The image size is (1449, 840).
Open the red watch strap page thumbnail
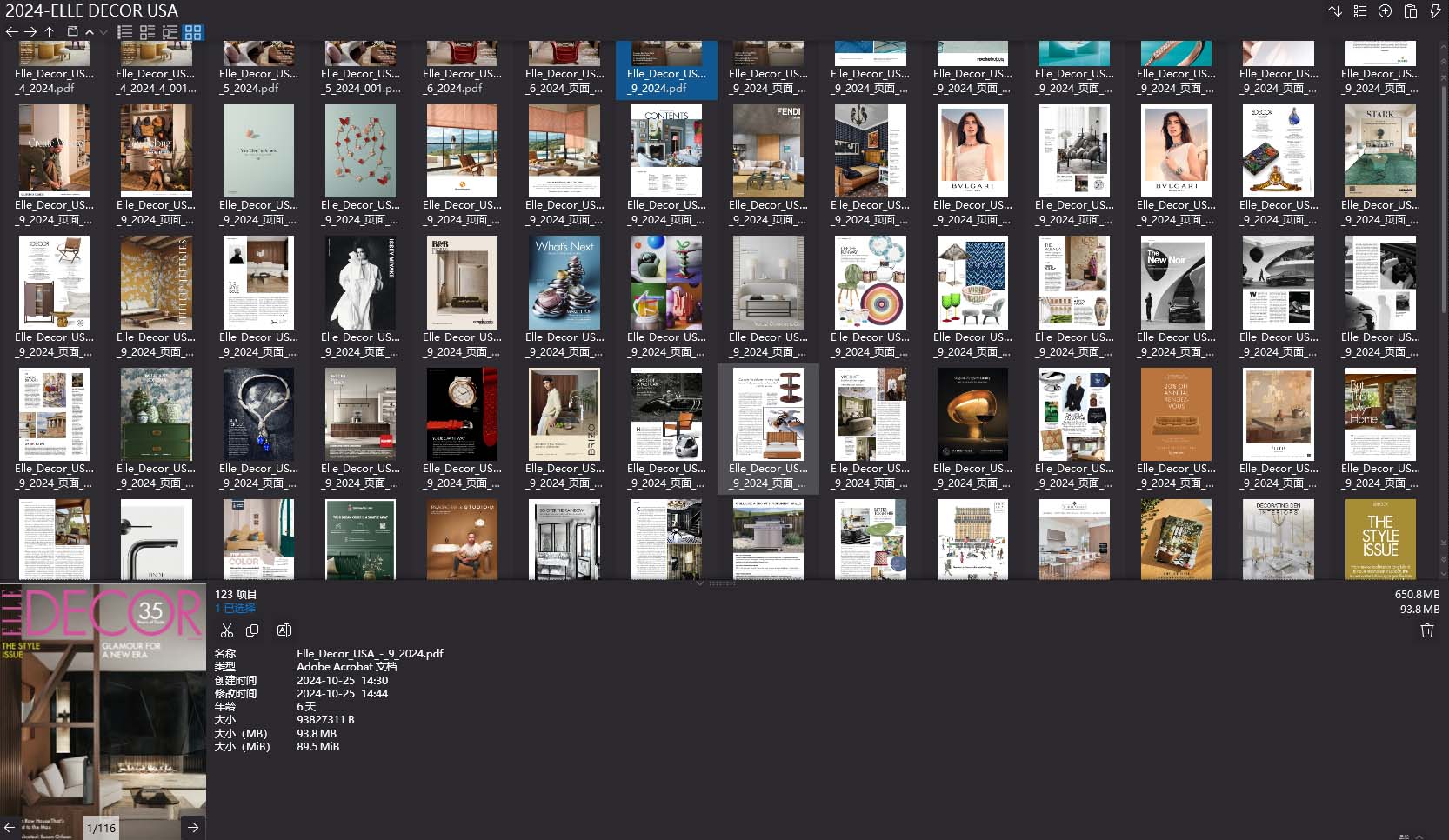tap(463, 414)
